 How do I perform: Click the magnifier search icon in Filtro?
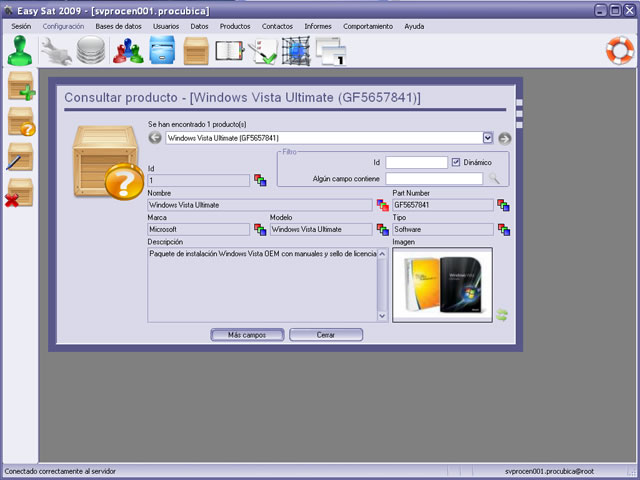point(494,178)
